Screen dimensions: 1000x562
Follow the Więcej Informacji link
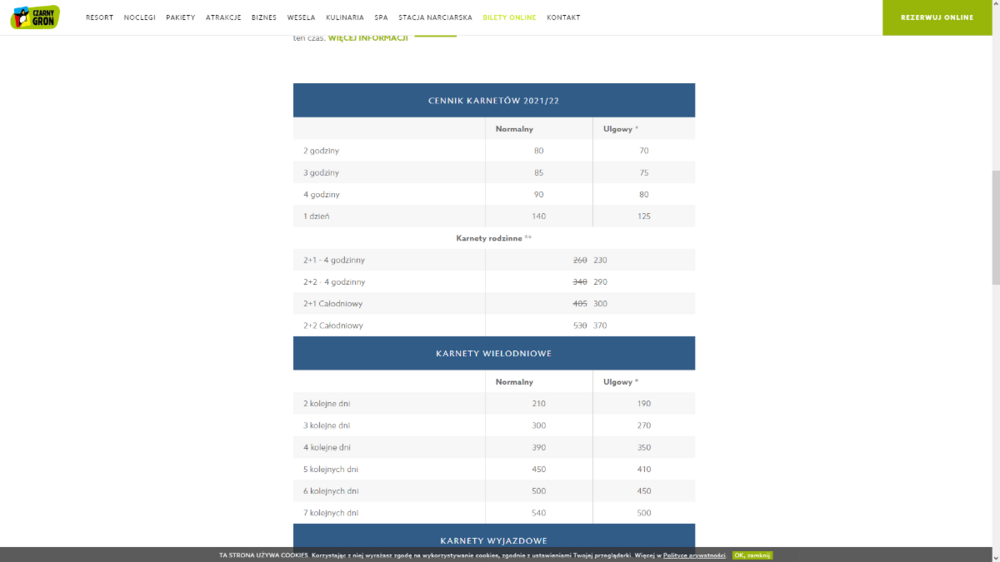click(x=368, y=38)
